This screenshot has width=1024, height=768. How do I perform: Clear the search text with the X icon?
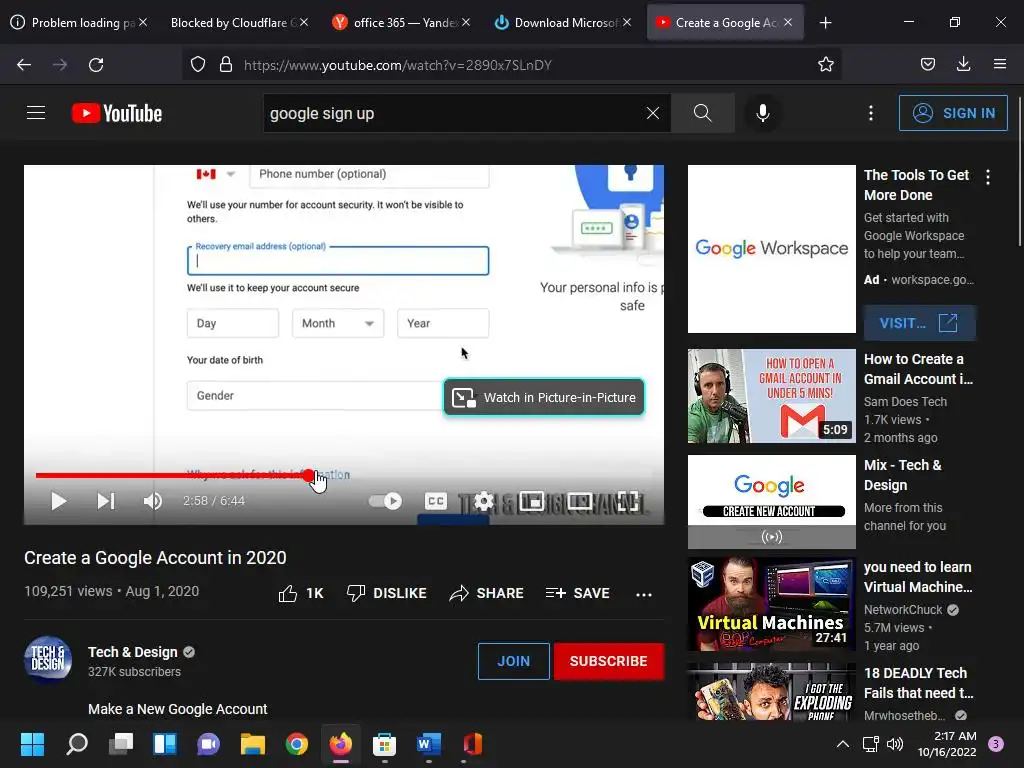652,113
